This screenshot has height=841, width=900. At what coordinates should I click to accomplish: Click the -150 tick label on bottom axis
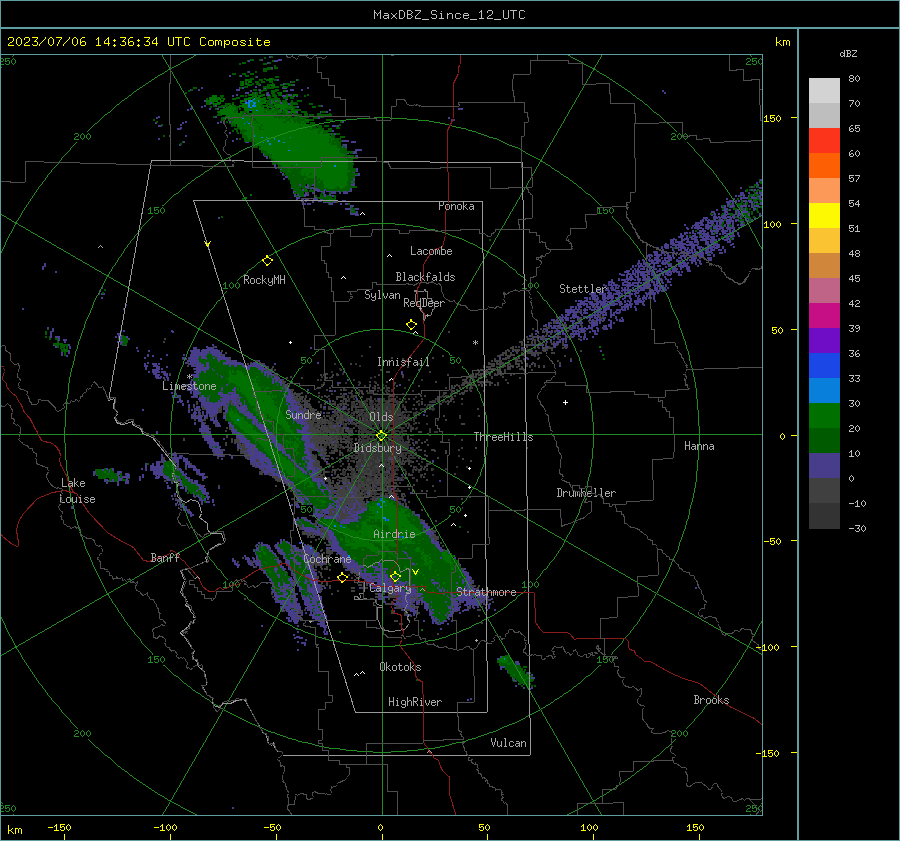coord(59,827)
